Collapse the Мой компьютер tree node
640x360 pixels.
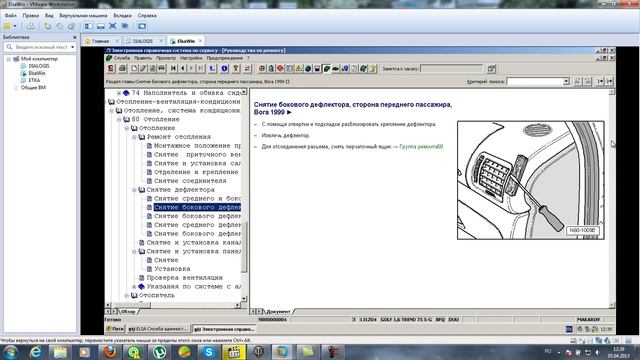point(9,59)
